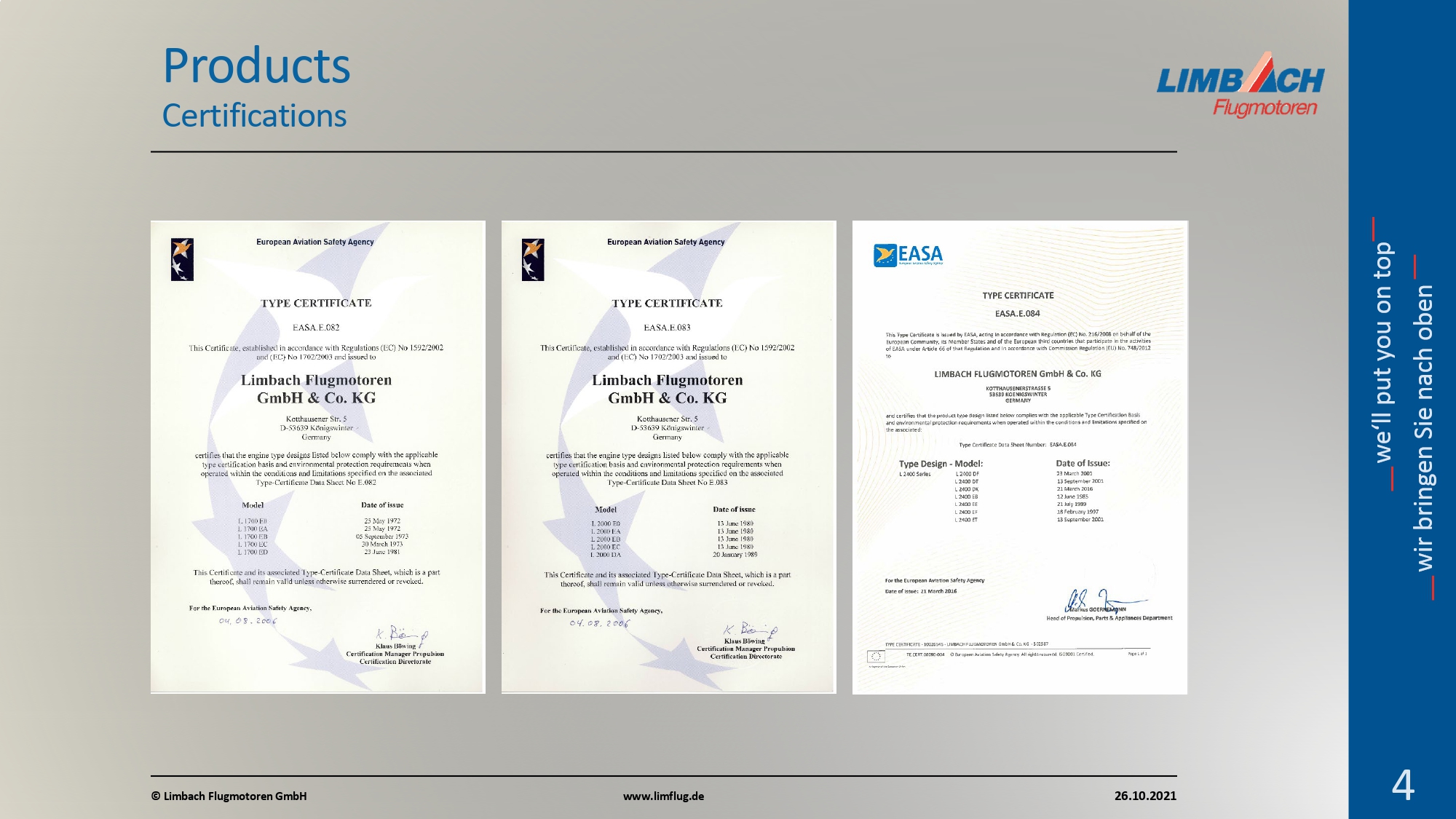The width and height of the screenshot is (1456, 819).
Task: Click "Date of Issue:" heading on the E.084 certificate
Action: click(1083, 463)
